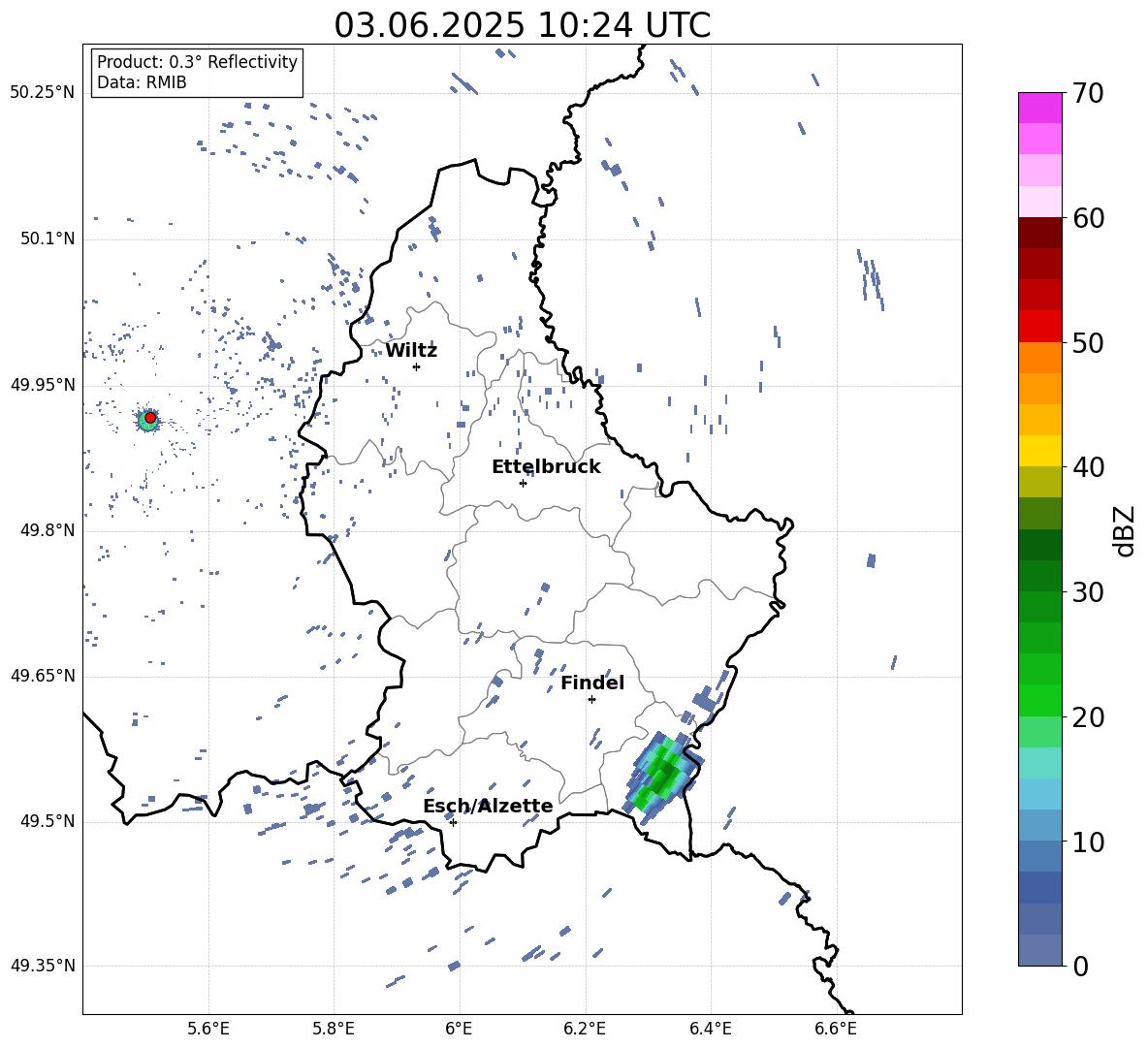The height and width of the screenshot is (1048, 1148).
Task: Click the colorbar tick label 60
Action: (1087, 218)
